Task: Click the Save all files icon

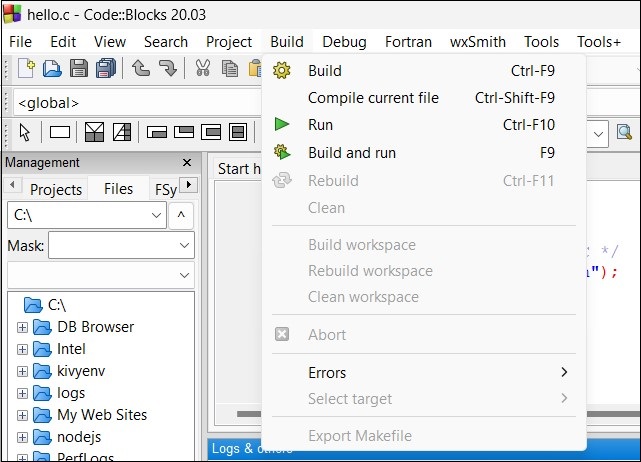Action: click(x=105, y=68)
